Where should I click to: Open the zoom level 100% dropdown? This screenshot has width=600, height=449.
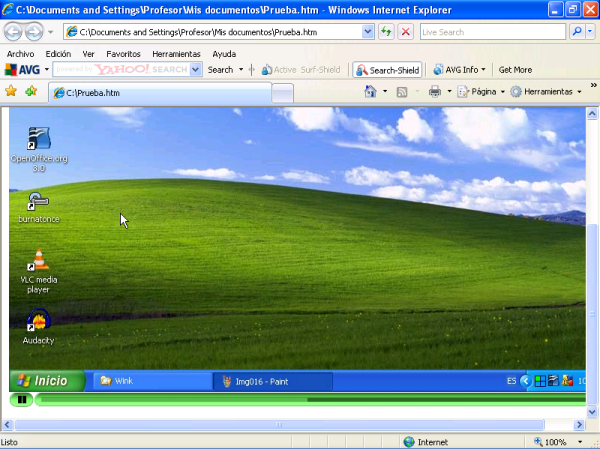(562, 442)
